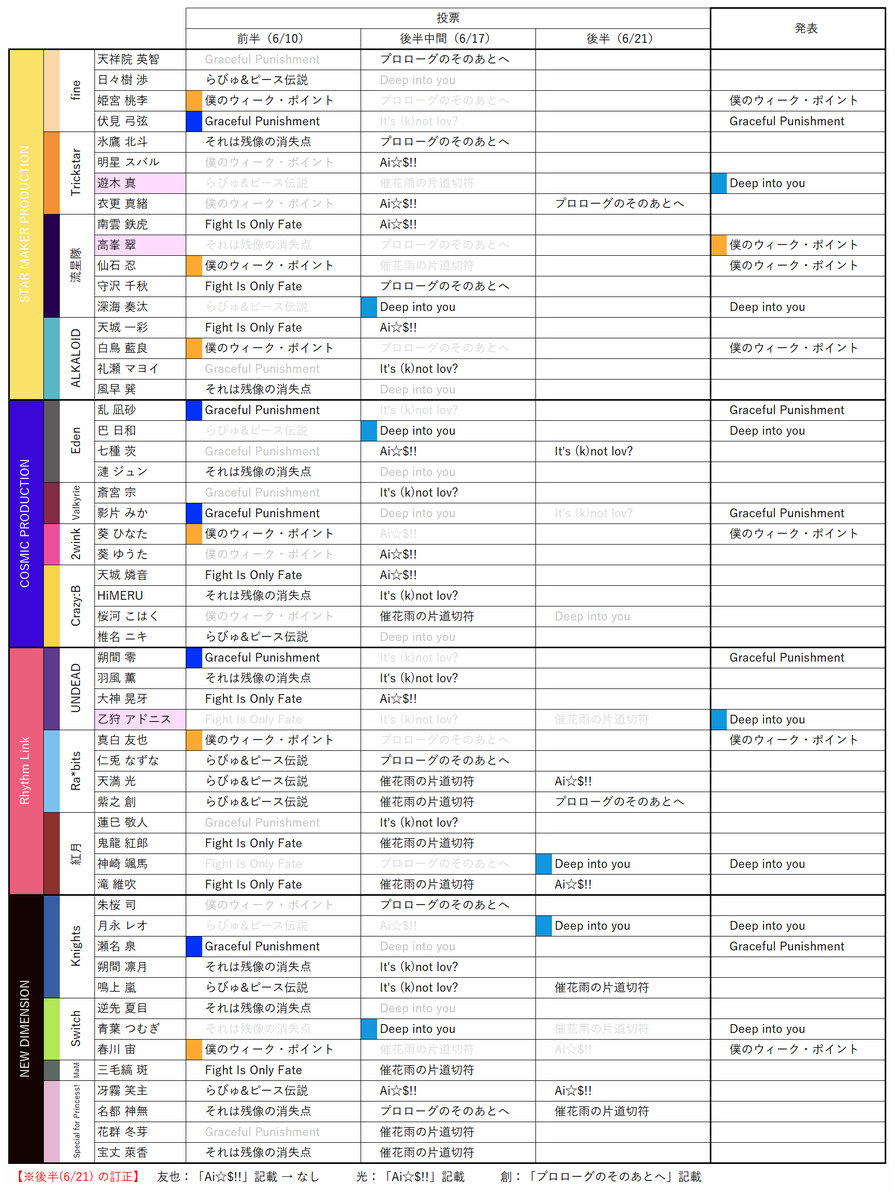This screenshot has width=895, height=1200.
Task: Click light blue marker in 深海 奏汰 row
Action: coord(369,307)
